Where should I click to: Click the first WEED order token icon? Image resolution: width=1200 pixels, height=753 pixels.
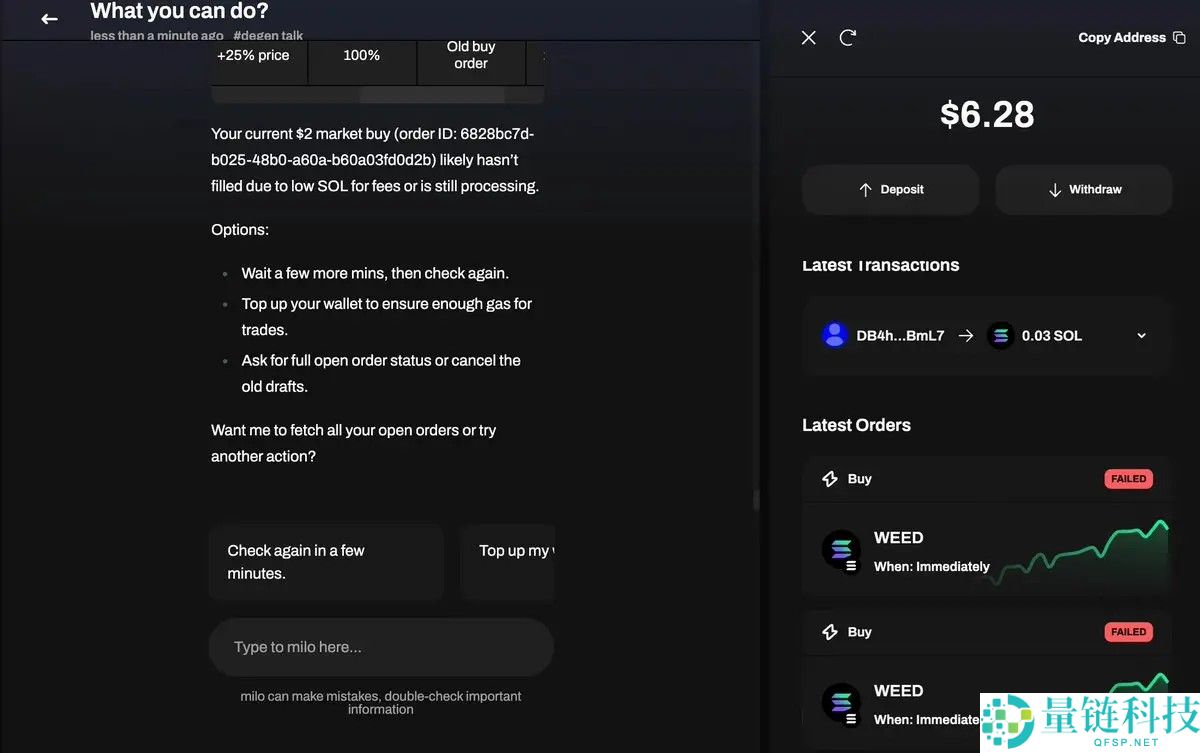coord(841,550)
